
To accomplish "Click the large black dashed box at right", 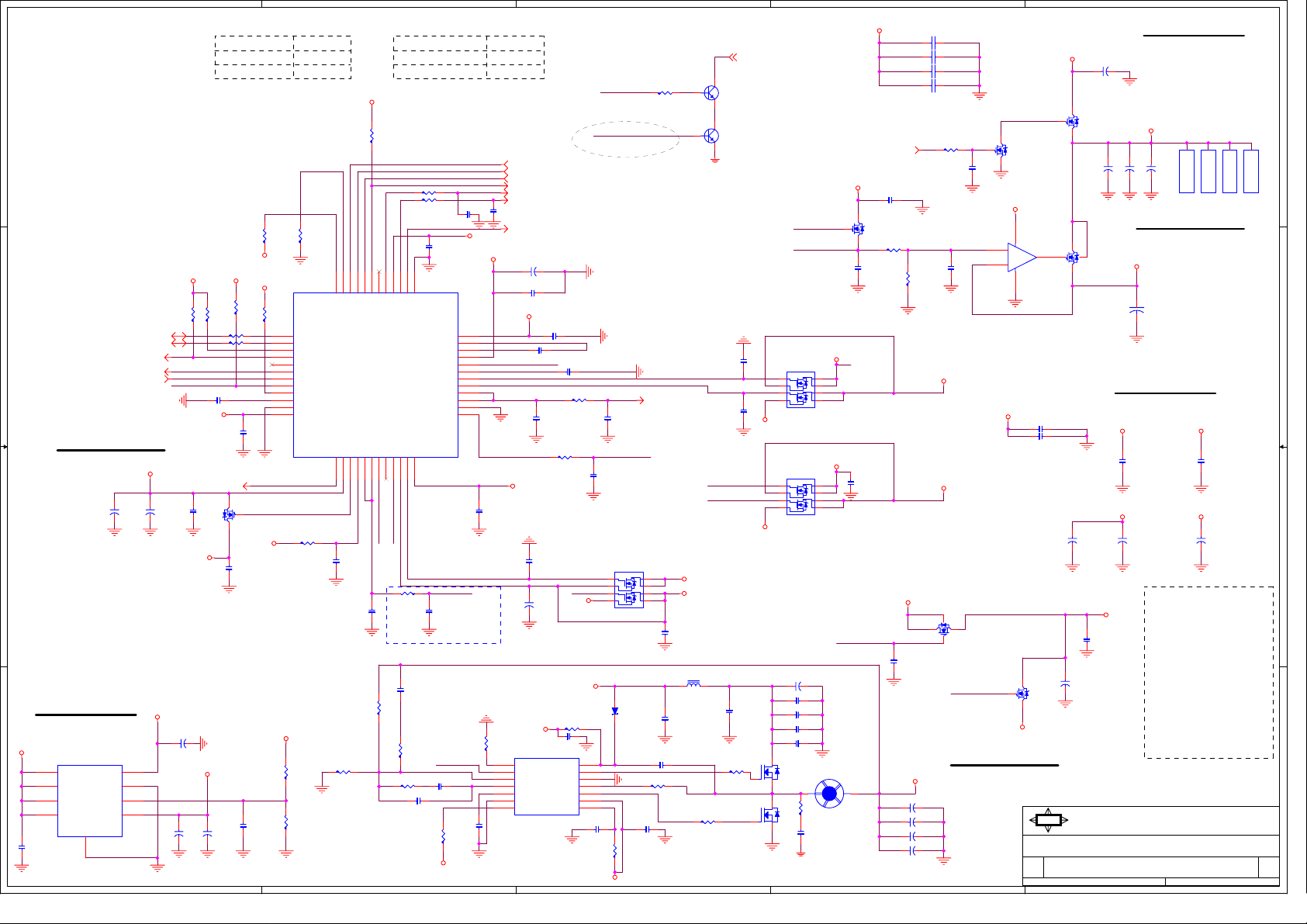I will click(1208, 673).
